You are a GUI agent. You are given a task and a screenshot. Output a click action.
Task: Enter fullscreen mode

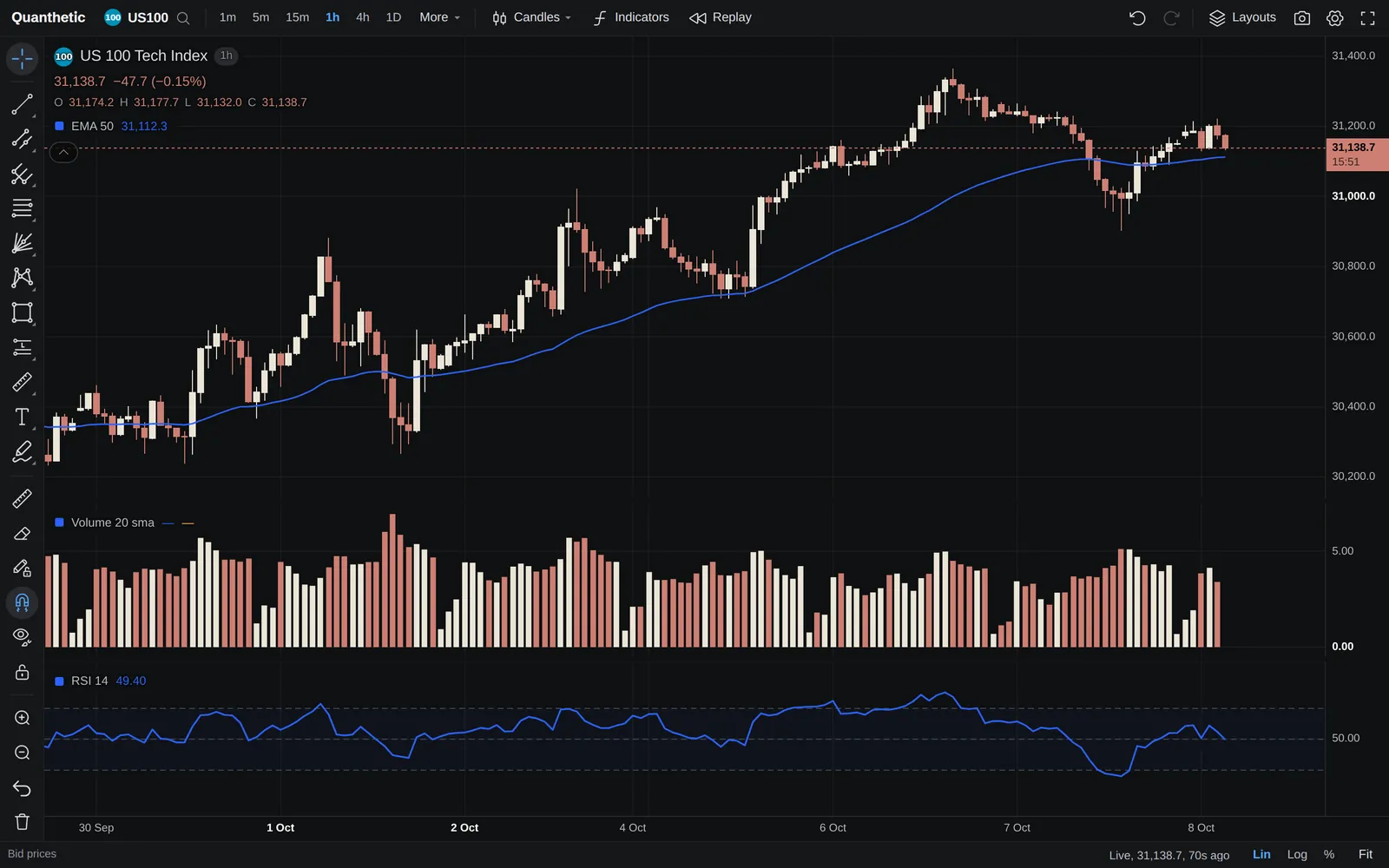coord(1368,17)
